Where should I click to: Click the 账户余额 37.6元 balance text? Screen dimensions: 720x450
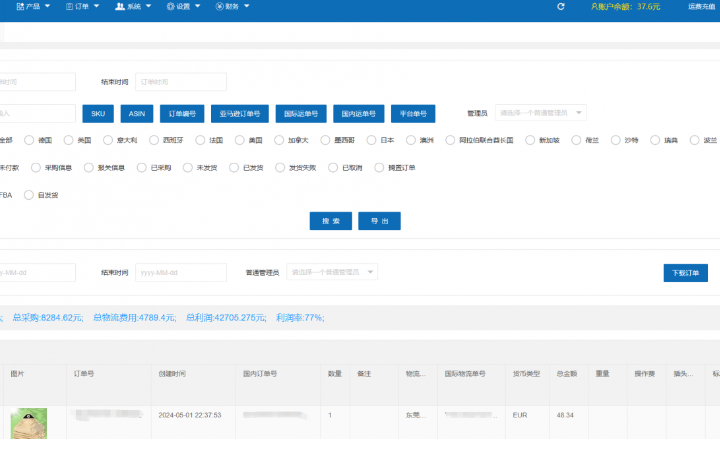pos(625,6)
